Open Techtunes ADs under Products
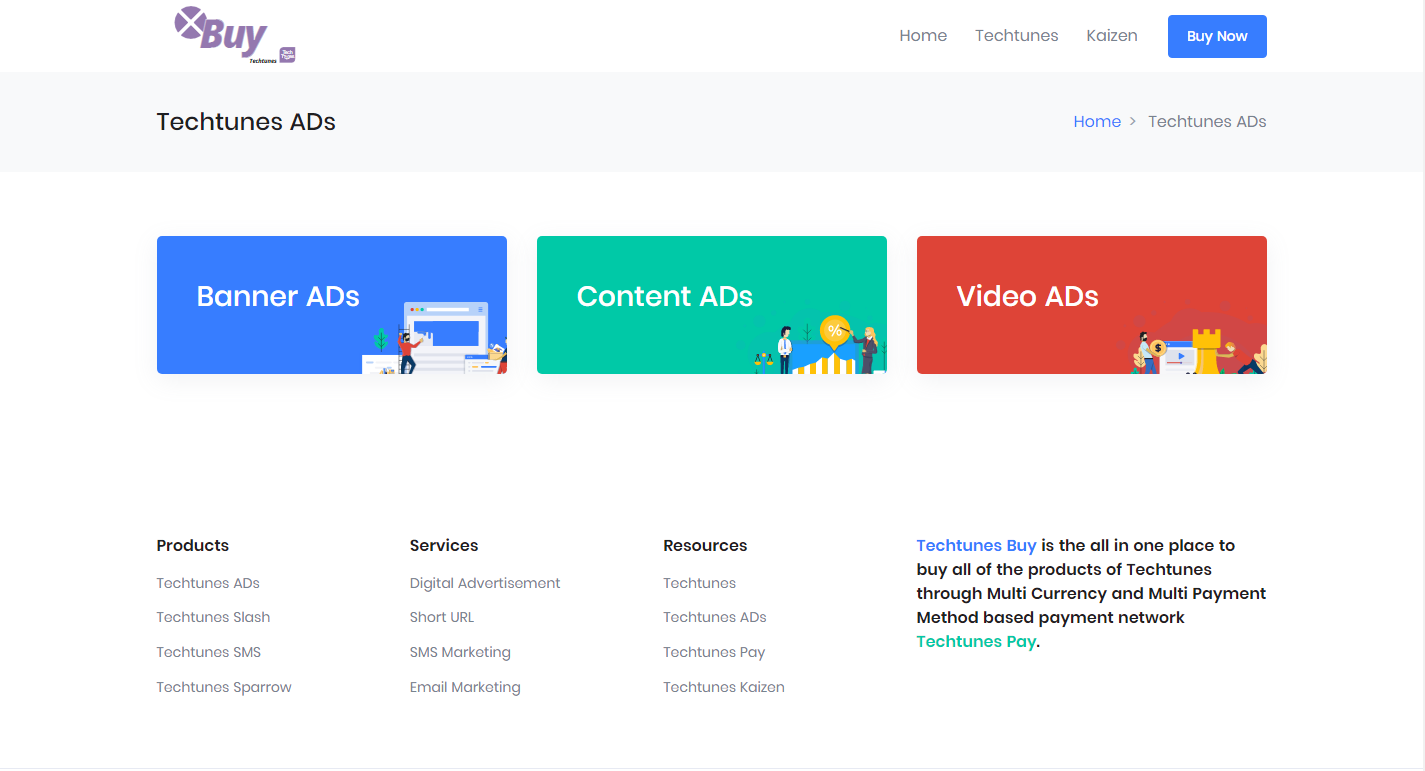Screen dimensions: 1425x771 tap(208, 583)
